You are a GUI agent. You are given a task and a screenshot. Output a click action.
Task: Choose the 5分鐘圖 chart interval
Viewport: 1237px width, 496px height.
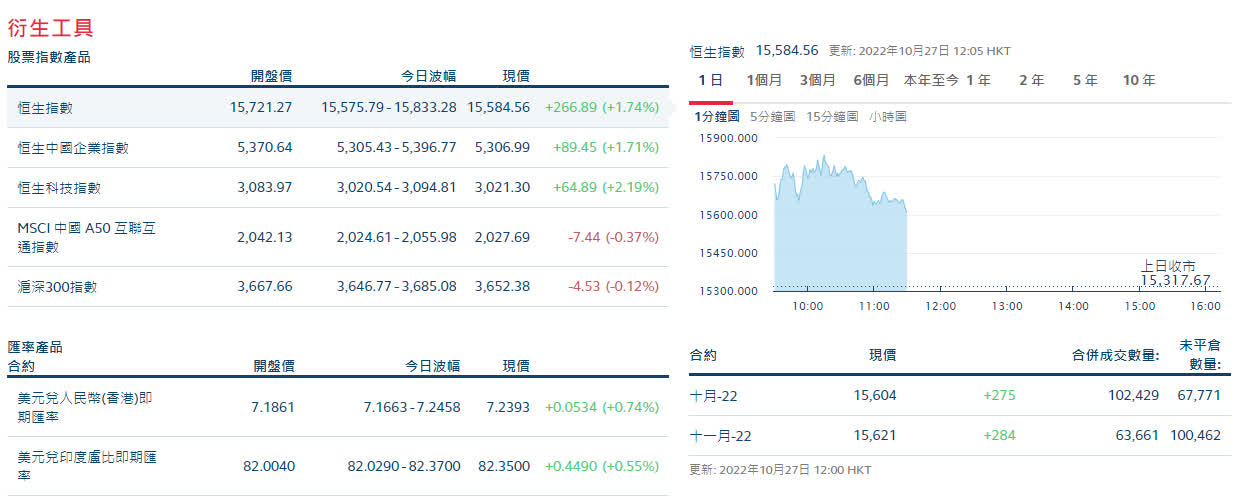pos(772,117)
